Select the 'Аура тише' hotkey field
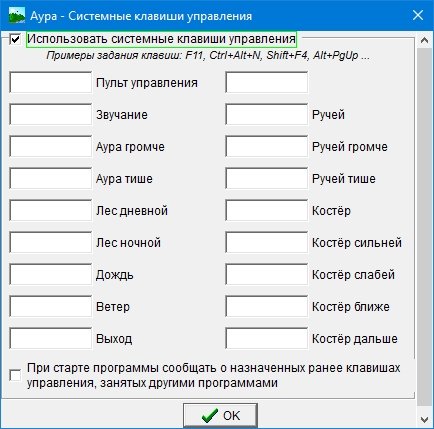The image size is (434, 429). click(x=51, y=178)
